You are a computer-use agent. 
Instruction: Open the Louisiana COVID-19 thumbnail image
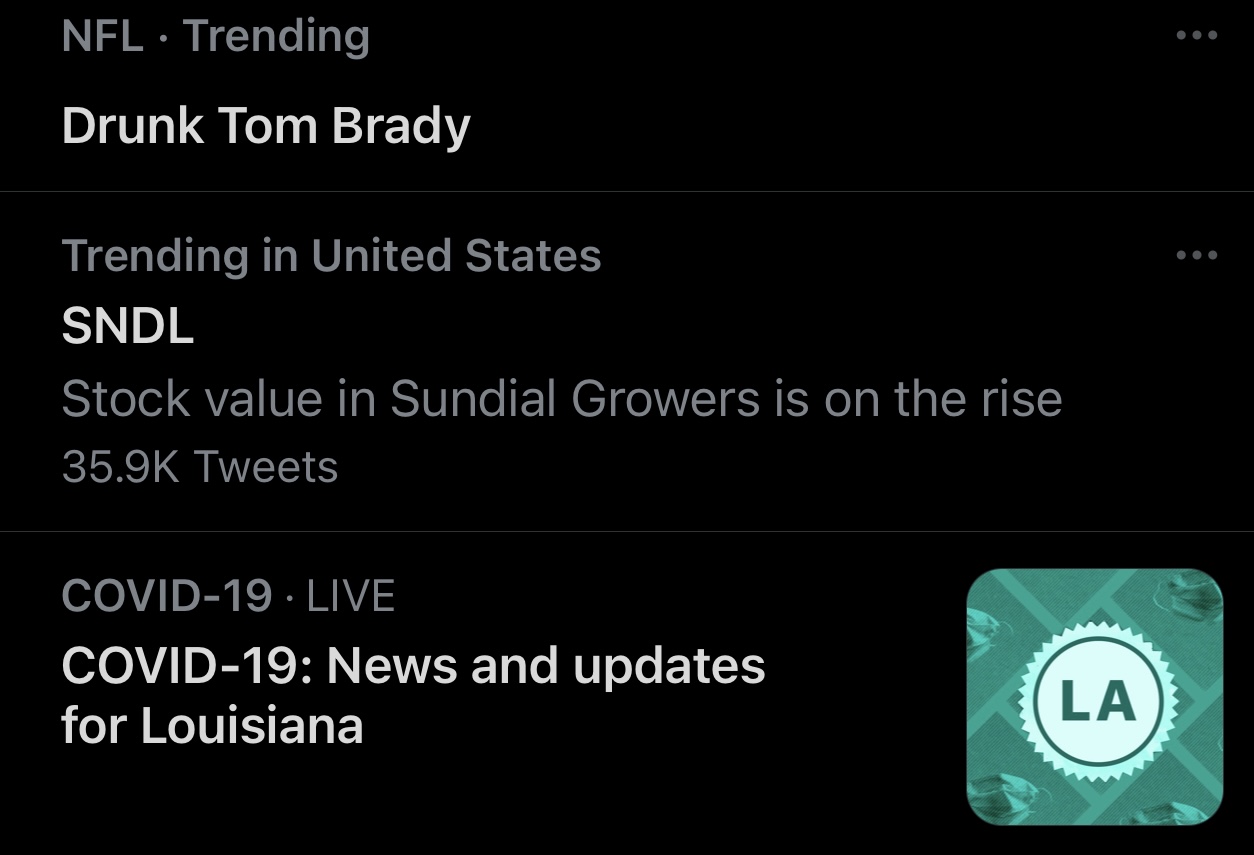tap(1095, 697)
